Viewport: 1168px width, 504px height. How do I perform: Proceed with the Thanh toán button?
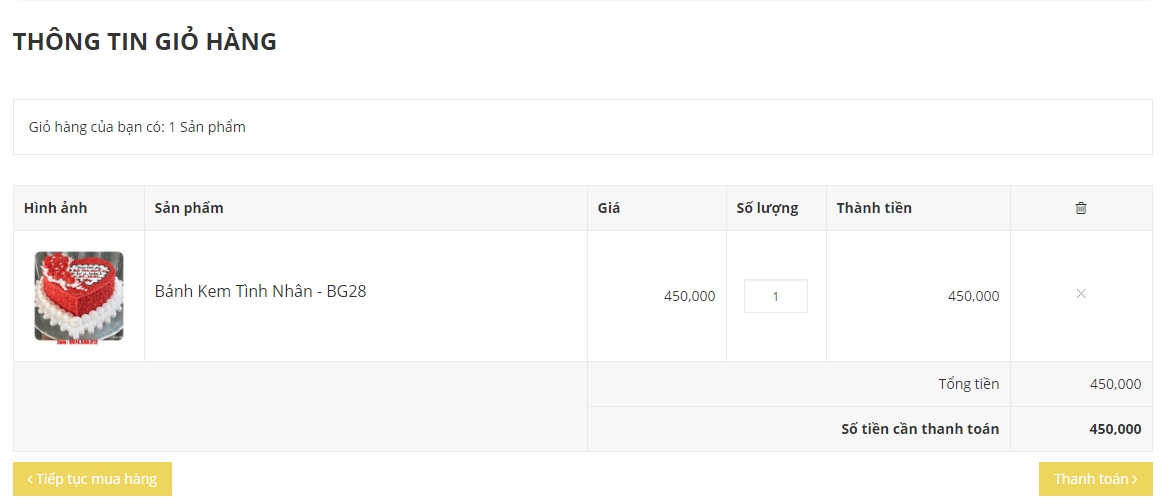click(1095, 479)
